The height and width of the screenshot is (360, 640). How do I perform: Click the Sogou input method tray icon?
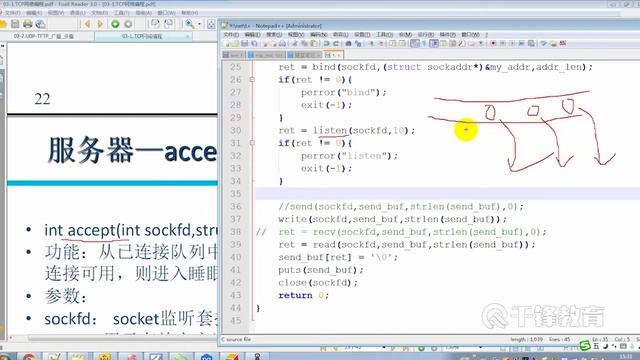click(x=585, y=346)
